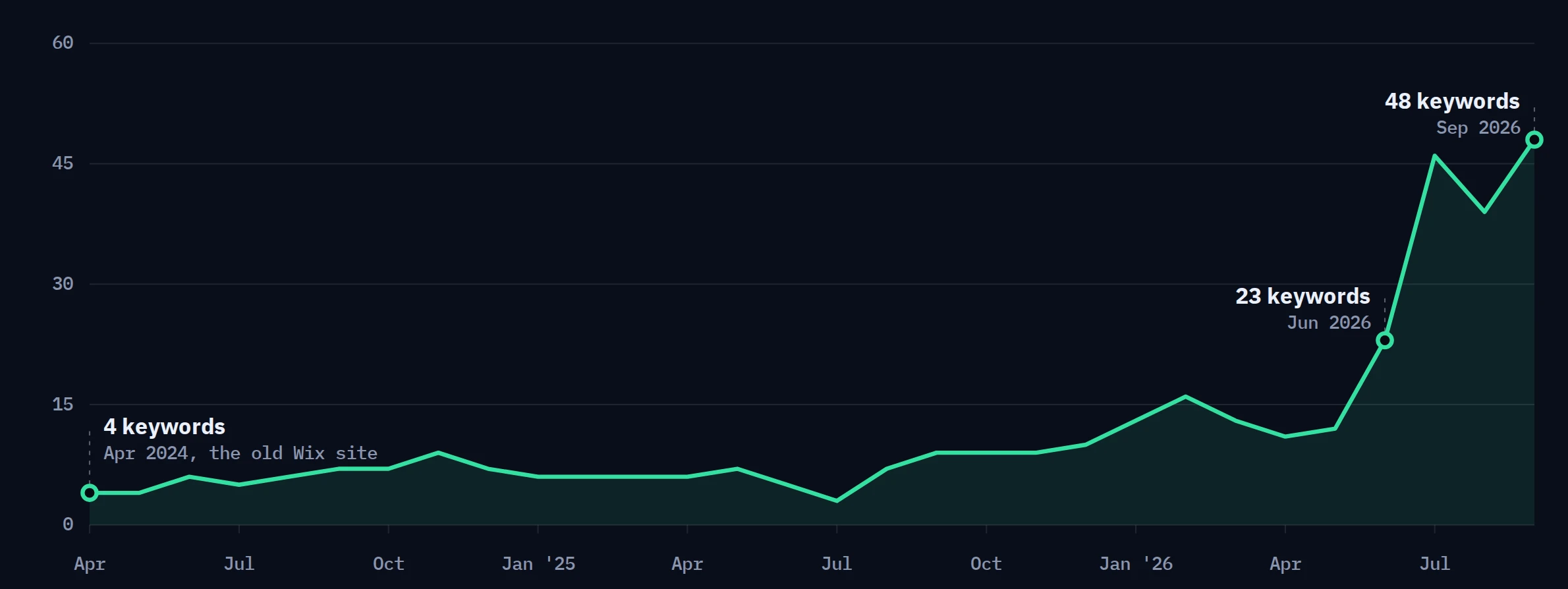
Task: Select the '23 keywords' annotation label
Action: (x=1302, y=296)
